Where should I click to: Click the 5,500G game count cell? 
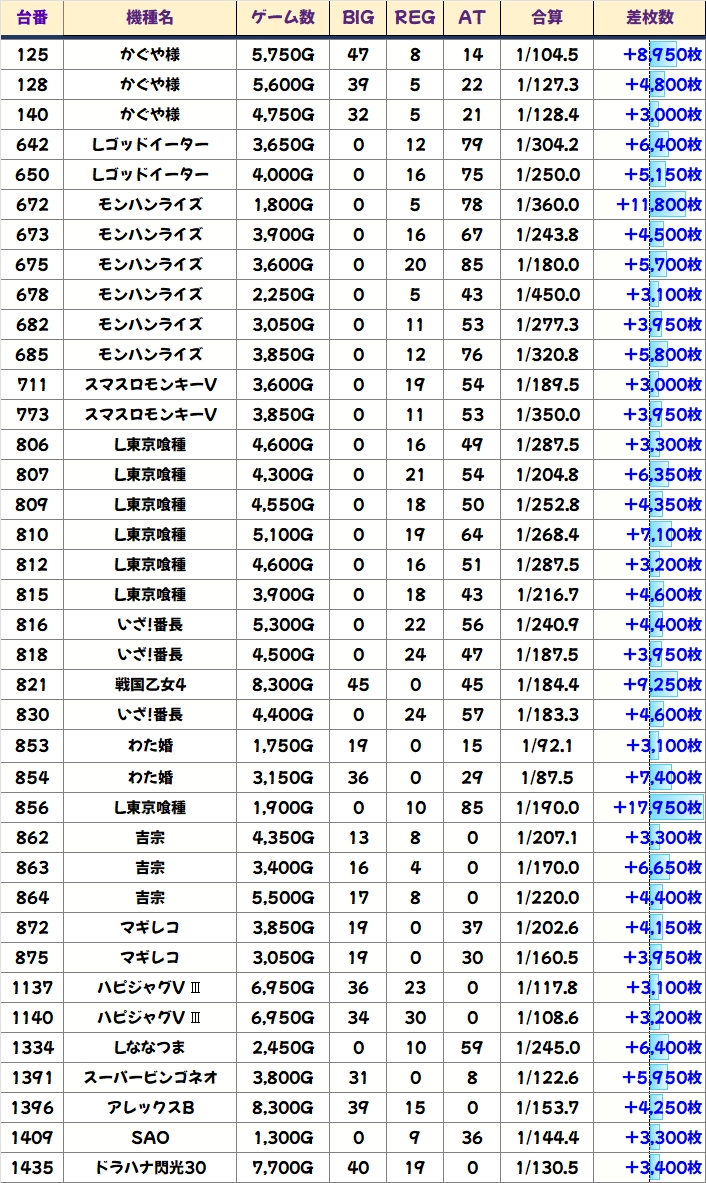coord(283,898)
